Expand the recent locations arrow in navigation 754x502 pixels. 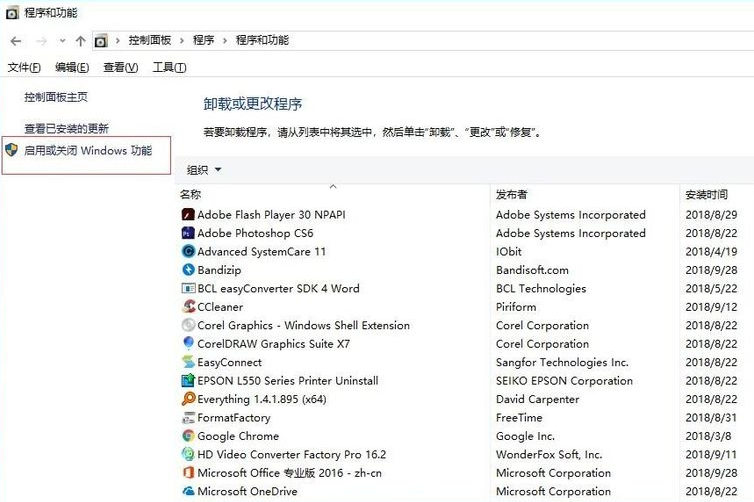tap(62, 41)
